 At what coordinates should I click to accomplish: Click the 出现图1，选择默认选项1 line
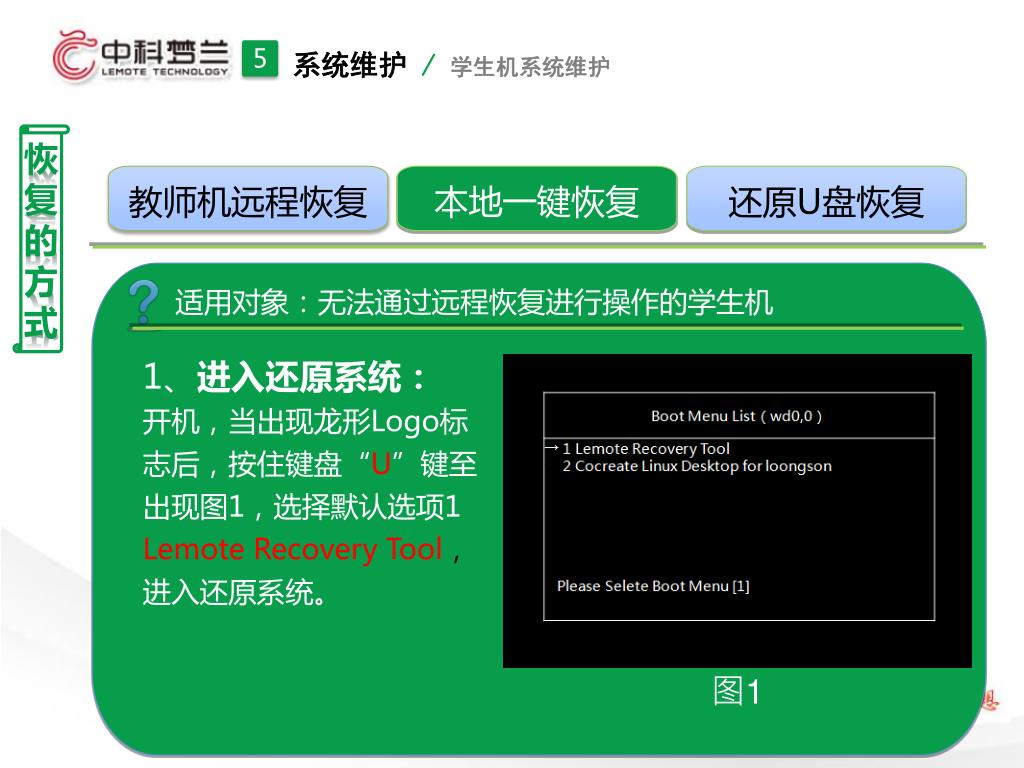[302, 507]
